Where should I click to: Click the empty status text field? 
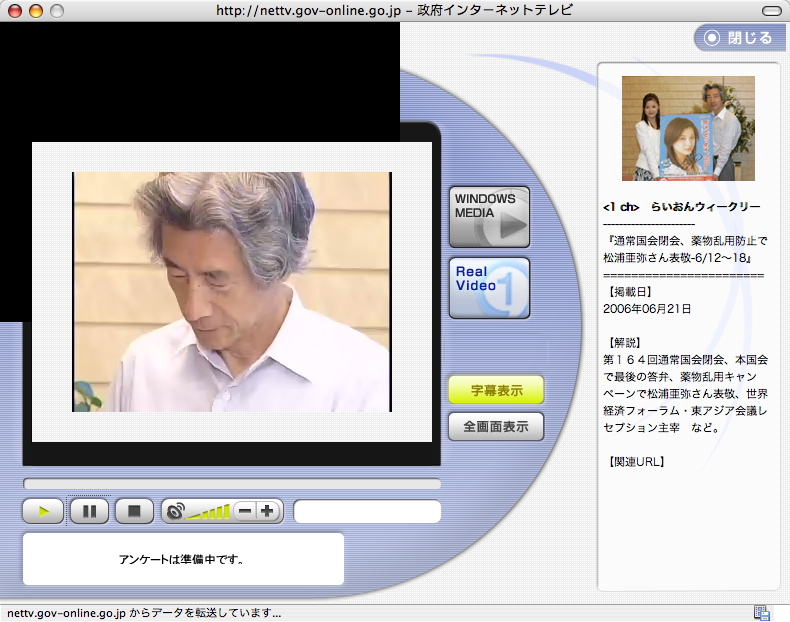367,512
